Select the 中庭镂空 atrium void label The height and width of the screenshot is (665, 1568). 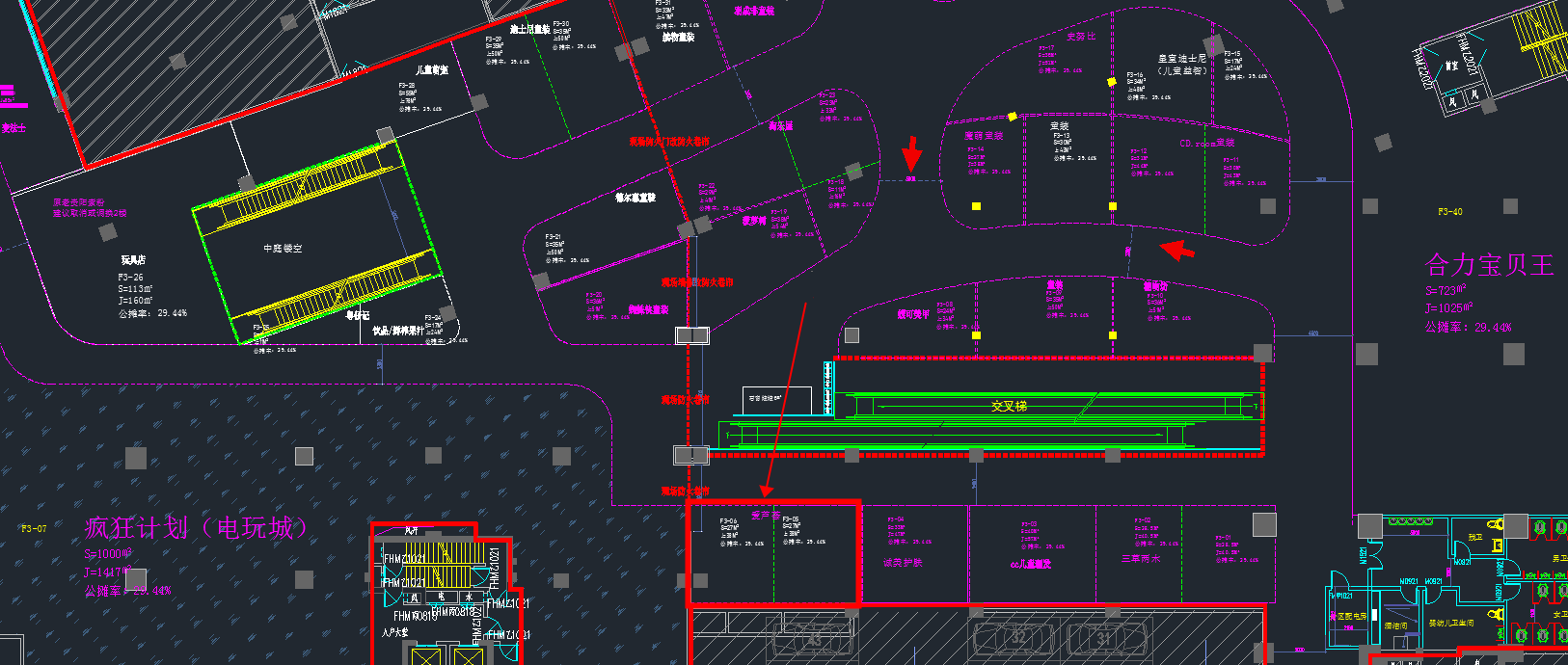click(283, 249)
